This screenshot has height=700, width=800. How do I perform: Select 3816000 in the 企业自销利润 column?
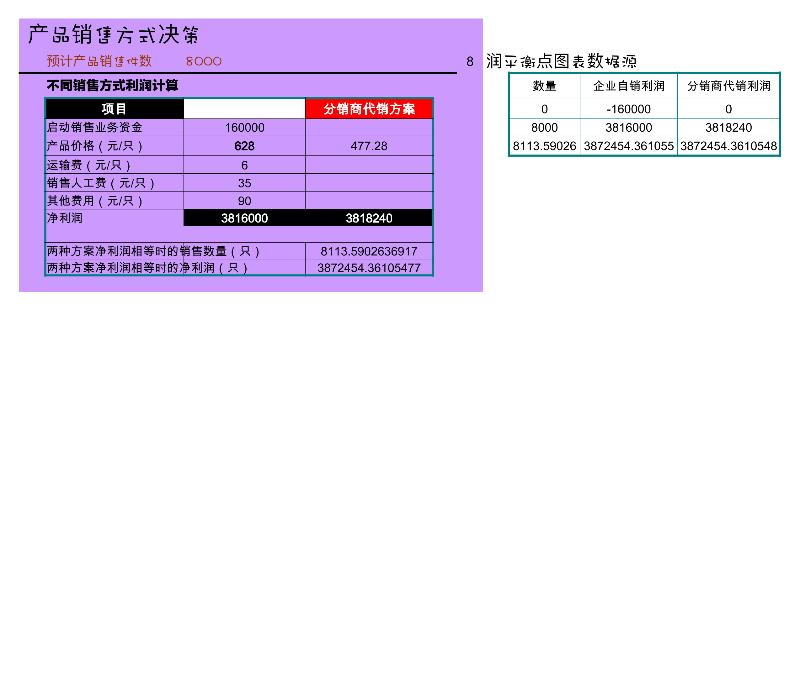pos(629,128)
